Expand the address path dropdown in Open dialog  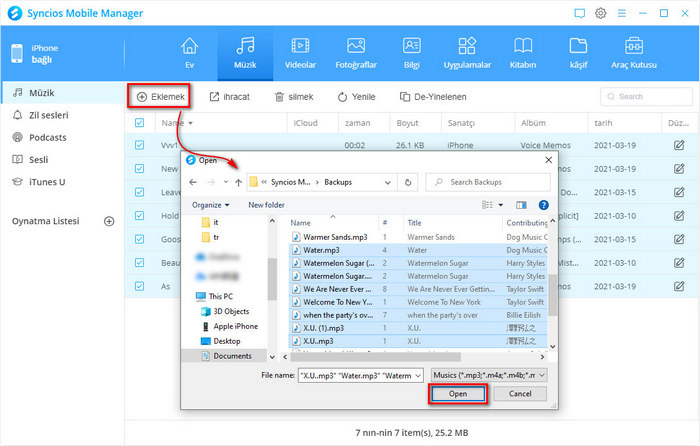(x=388, y=182)
